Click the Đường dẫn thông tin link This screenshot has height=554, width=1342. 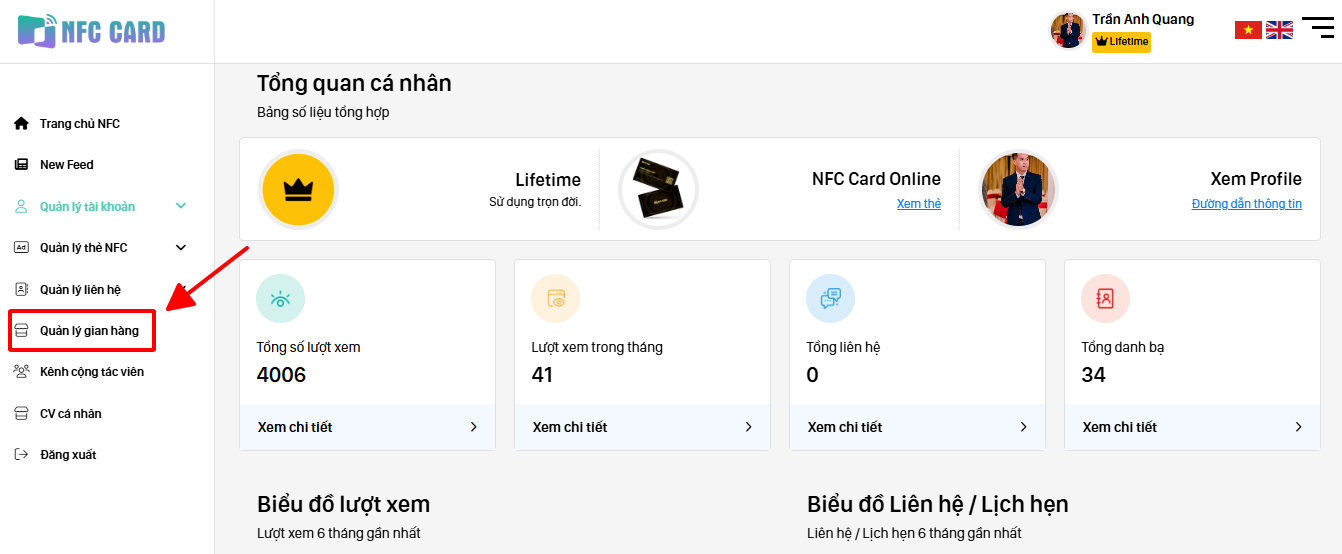point(1246,204)
